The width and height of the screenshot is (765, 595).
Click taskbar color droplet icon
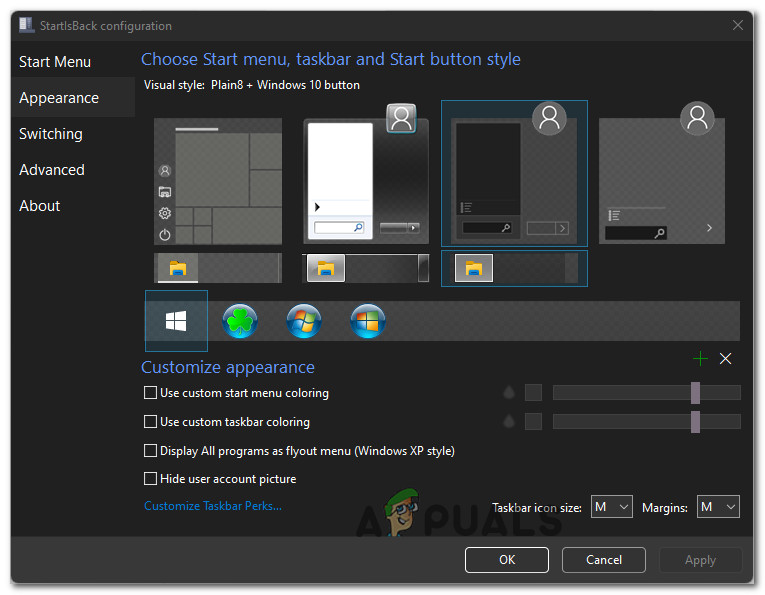pos(509,422)
